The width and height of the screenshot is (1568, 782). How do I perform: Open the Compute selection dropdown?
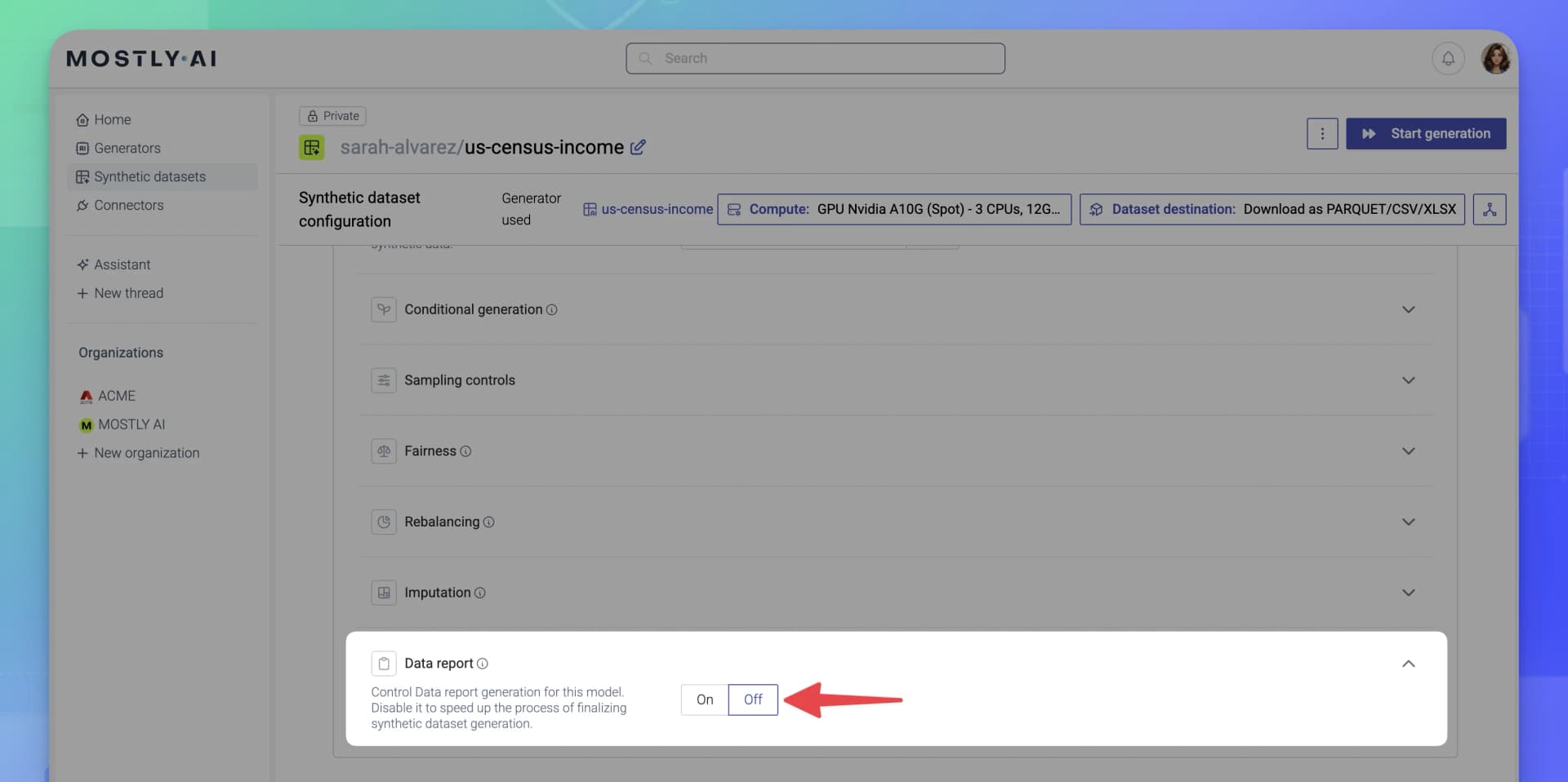(894, 209)
